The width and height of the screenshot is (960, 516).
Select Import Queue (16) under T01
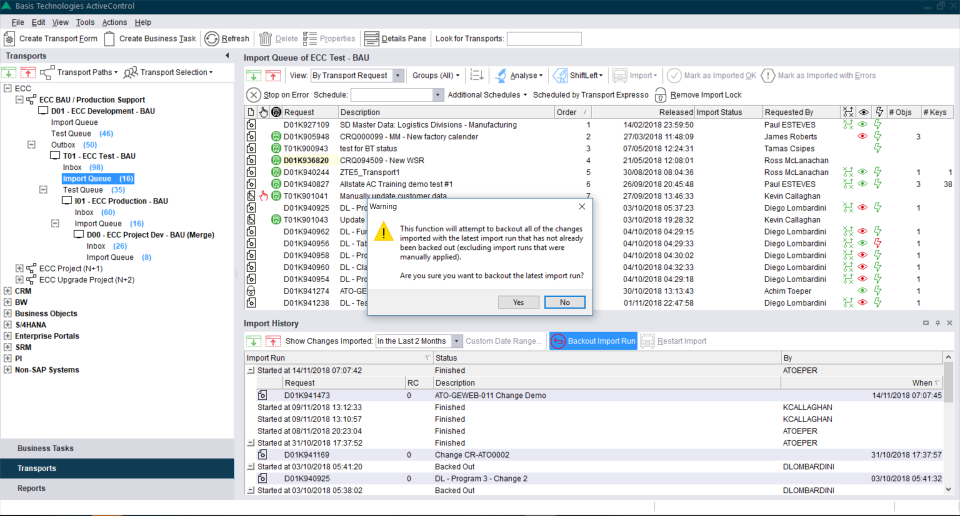pos(98,179)
